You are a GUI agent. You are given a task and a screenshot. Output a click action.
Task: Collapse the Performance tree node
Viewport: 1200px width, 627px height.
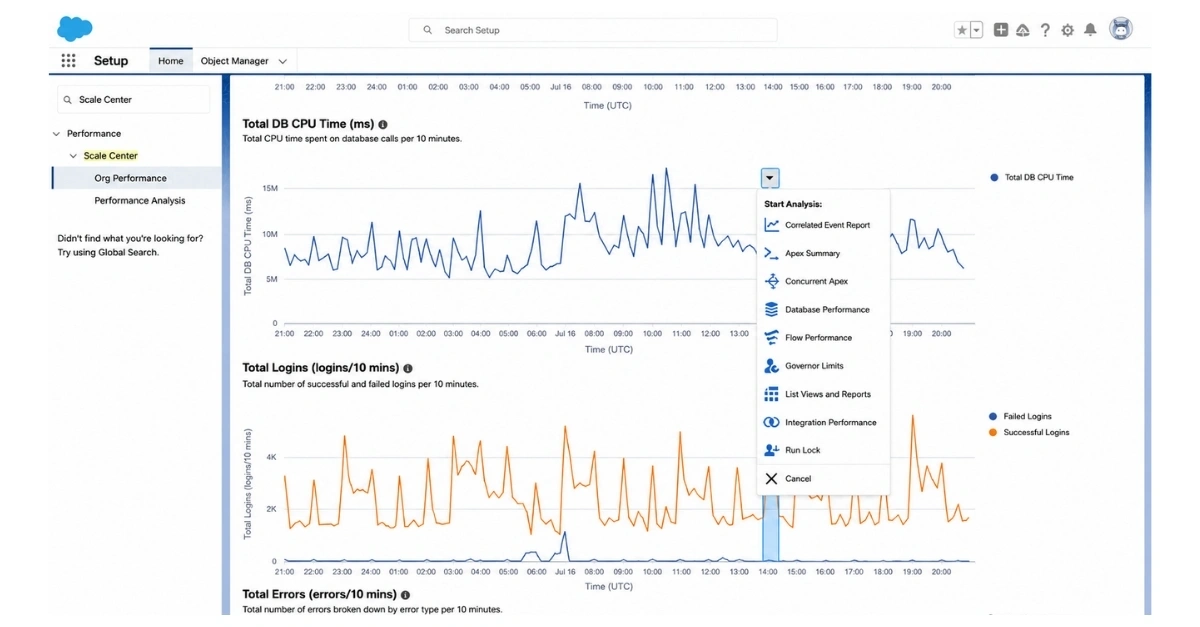[56, 134]
